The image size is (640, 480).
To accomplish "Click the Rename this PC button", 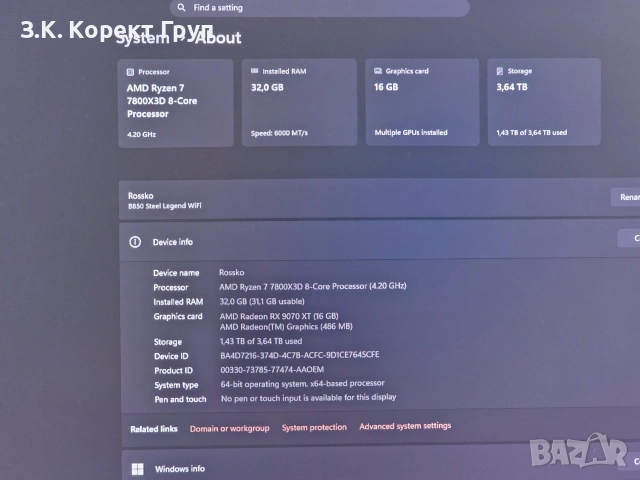I will coord(626,197).
